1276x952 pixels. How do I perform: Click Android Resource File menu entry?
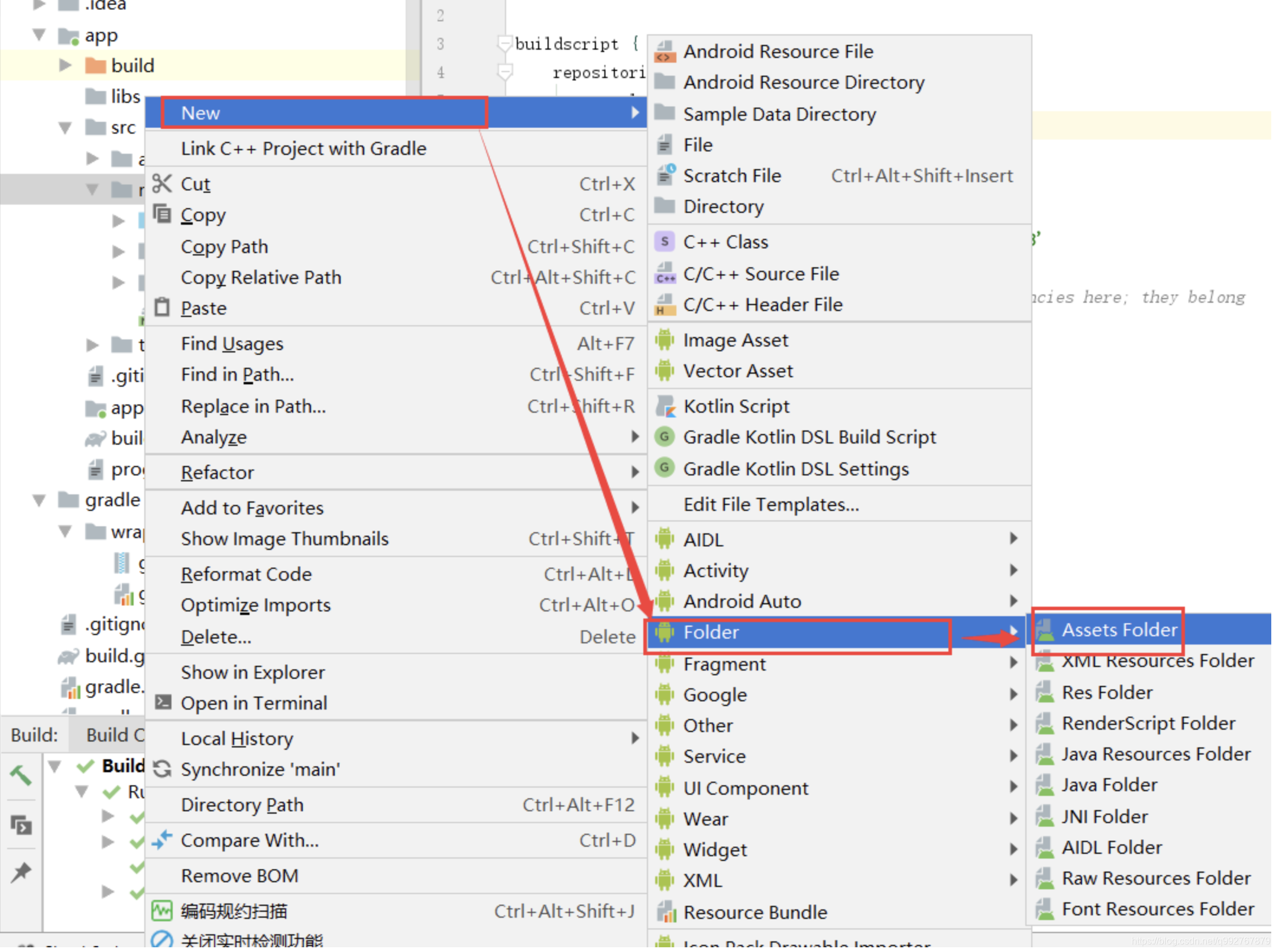coord(778,51)
